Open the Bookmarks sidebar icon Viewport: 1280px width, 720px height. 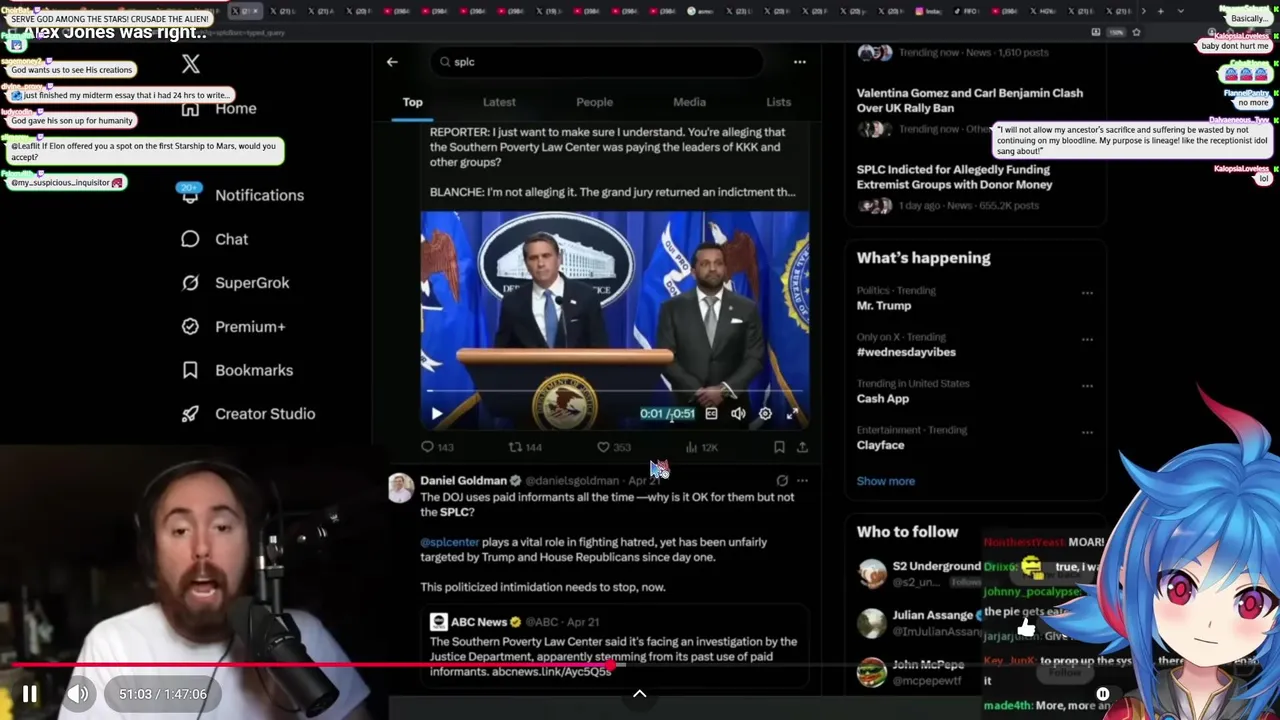coord(190,370)
